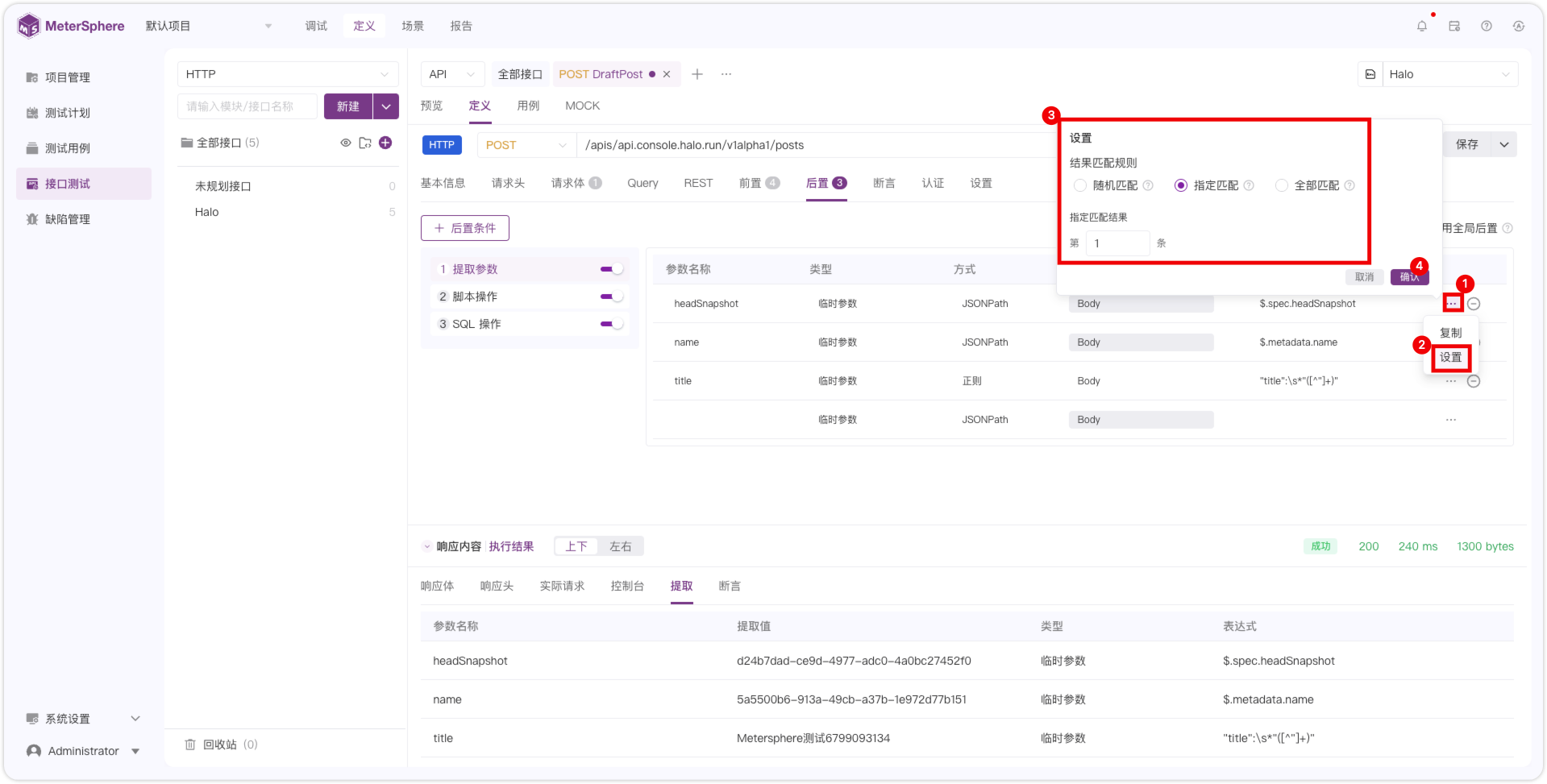Open the 回收站 trash item
1547x784 pixels.
221,745
